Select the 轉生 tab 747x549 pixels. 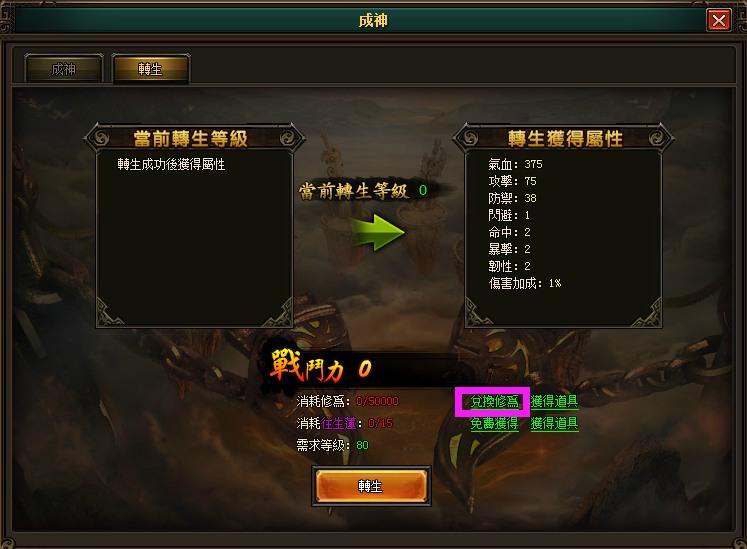pyautogui.click(x=151, y=69)
